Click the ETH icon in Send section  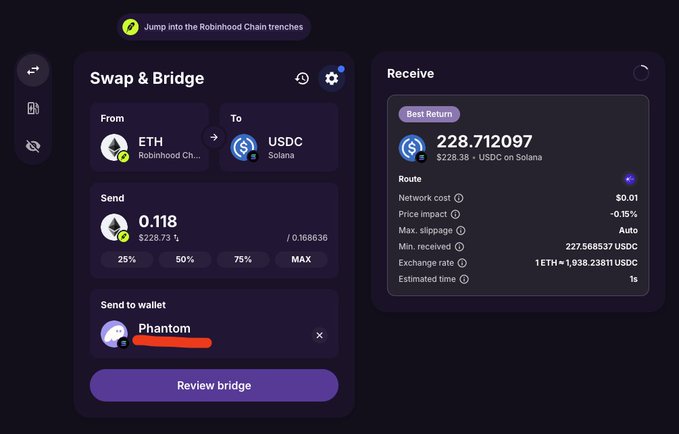pyautogui.click(x=114, y=227)
